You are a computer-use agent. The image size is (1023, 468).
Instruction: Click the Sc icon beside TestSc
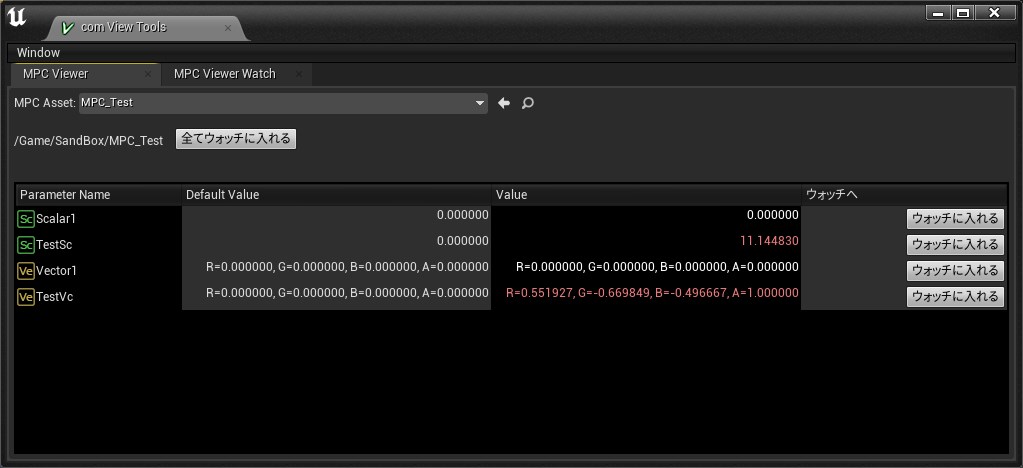[26, 245]
